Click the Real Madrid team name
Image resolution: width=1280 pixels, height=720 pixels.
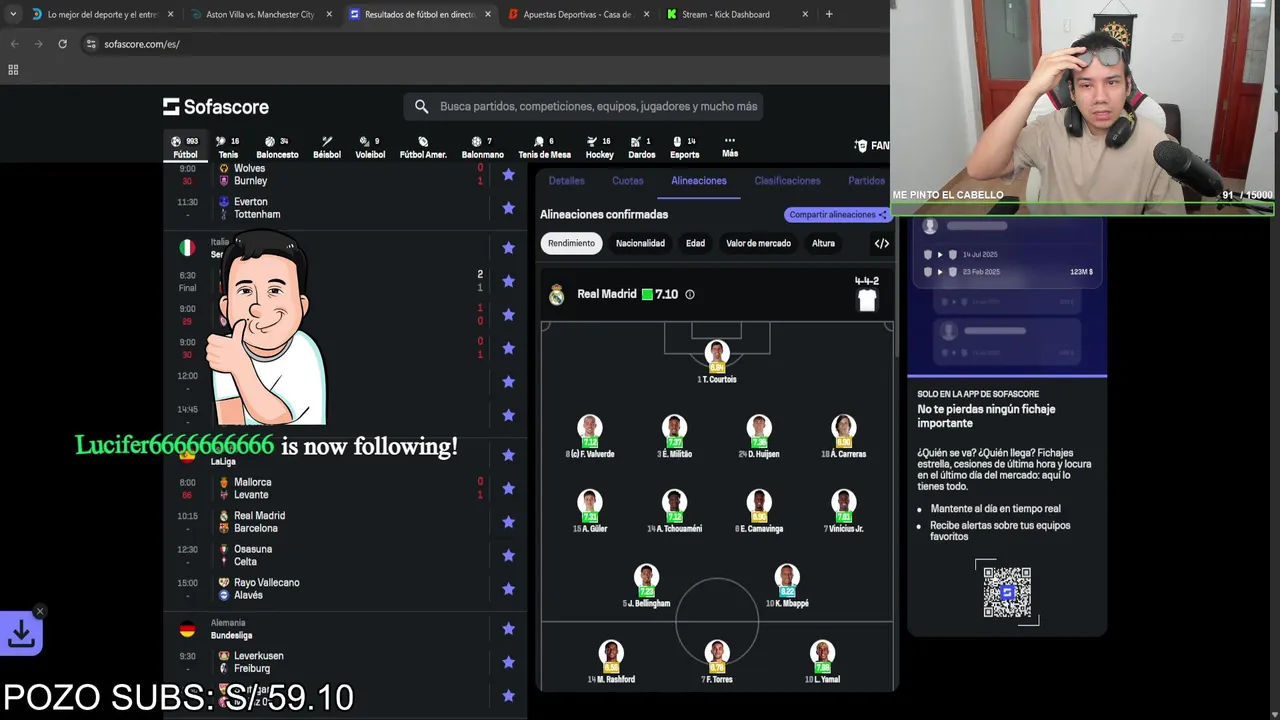click(x=607, y=294)
